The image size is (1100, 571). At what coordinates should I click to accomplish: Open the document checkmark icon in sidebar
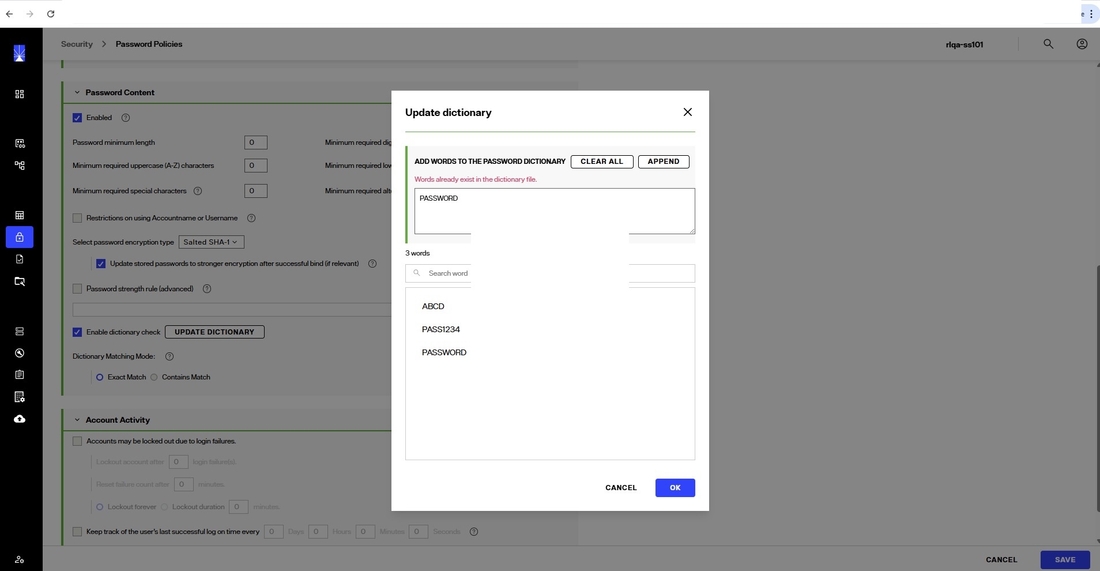tap(20, 259)
